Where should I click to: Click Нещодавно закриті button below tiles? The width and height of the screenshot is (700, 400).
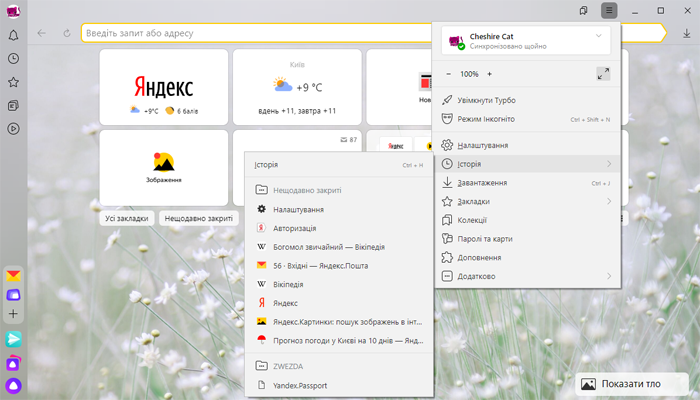[199, 218]
